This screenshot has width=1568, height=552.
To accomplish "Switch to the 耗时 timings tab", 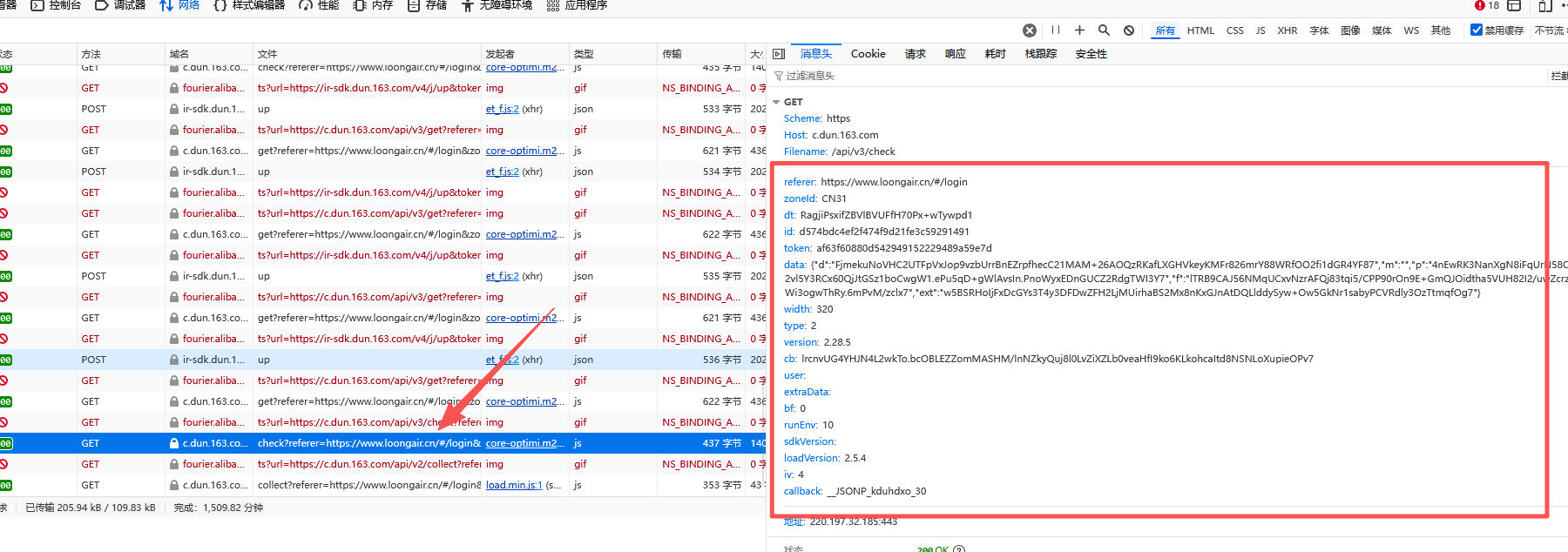I will point(996,54).
